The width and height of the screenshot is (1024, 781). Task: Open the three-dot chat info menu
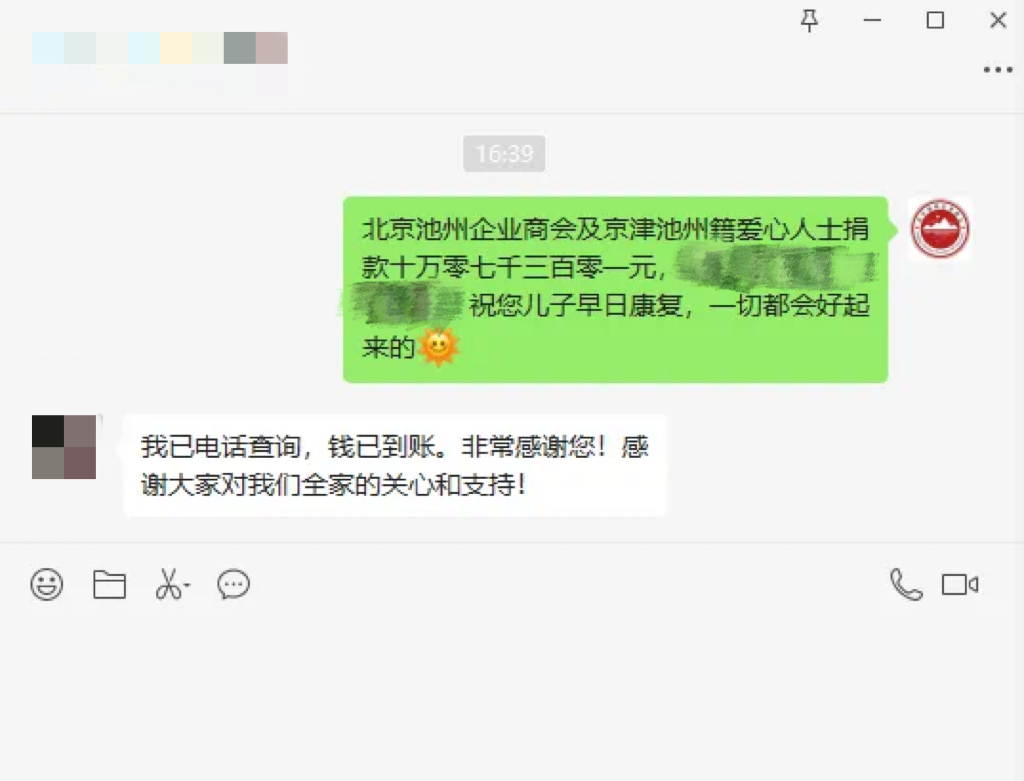click(x=998, y=70)
